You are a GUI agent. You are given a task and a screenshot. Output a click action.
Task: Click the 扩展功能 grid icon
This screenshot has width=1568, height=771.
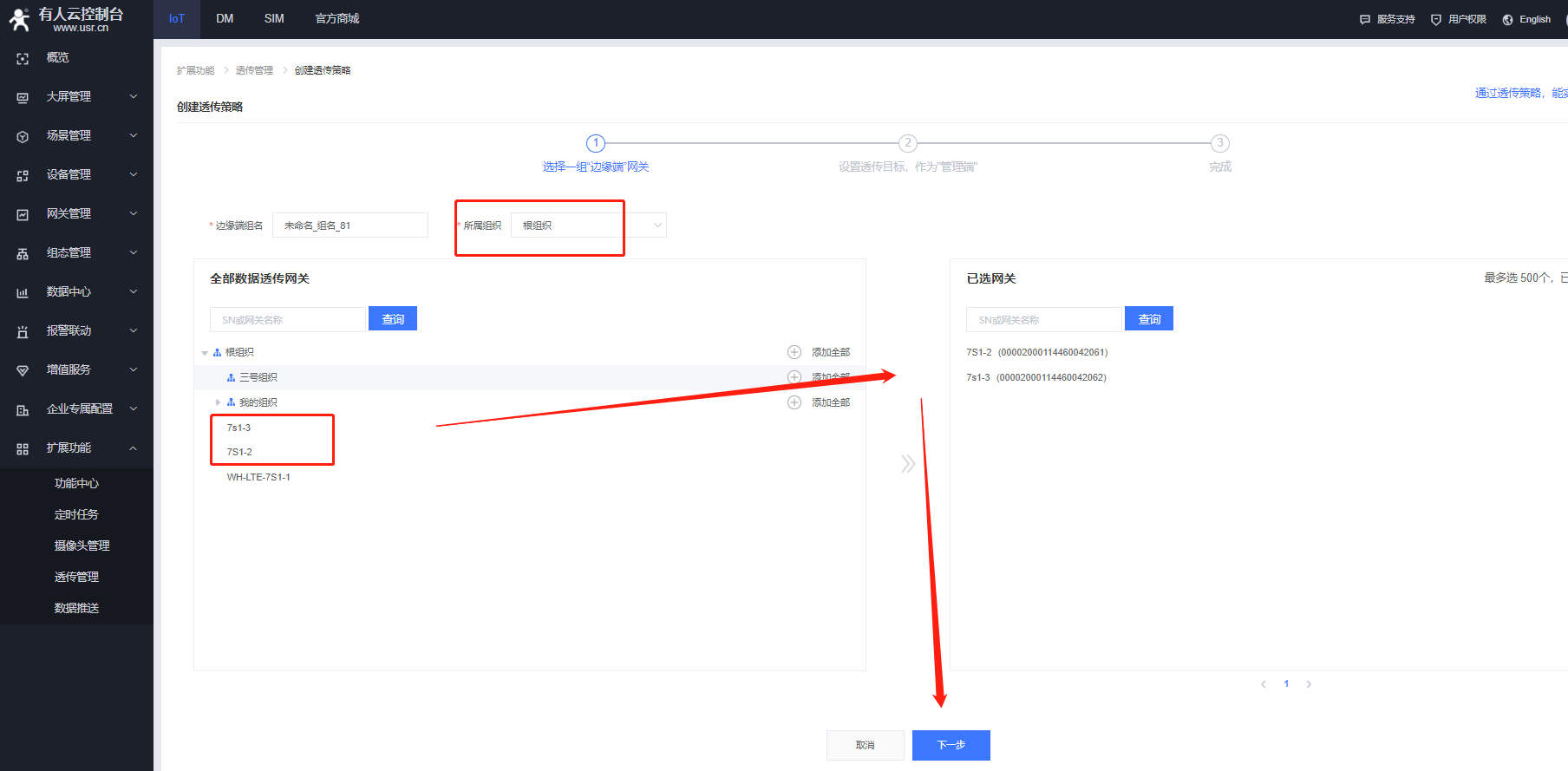pos(23,448)
